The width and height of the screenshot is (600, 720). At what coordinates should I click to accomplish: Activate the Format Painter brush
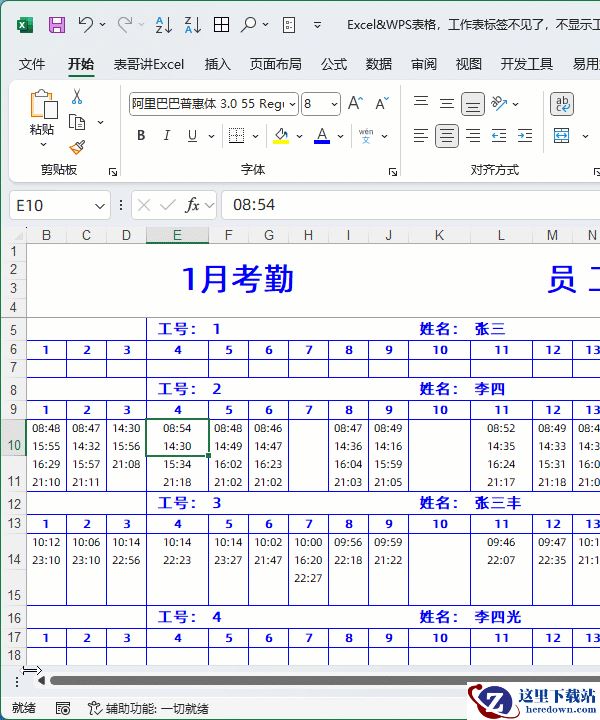tap(77, 147)
